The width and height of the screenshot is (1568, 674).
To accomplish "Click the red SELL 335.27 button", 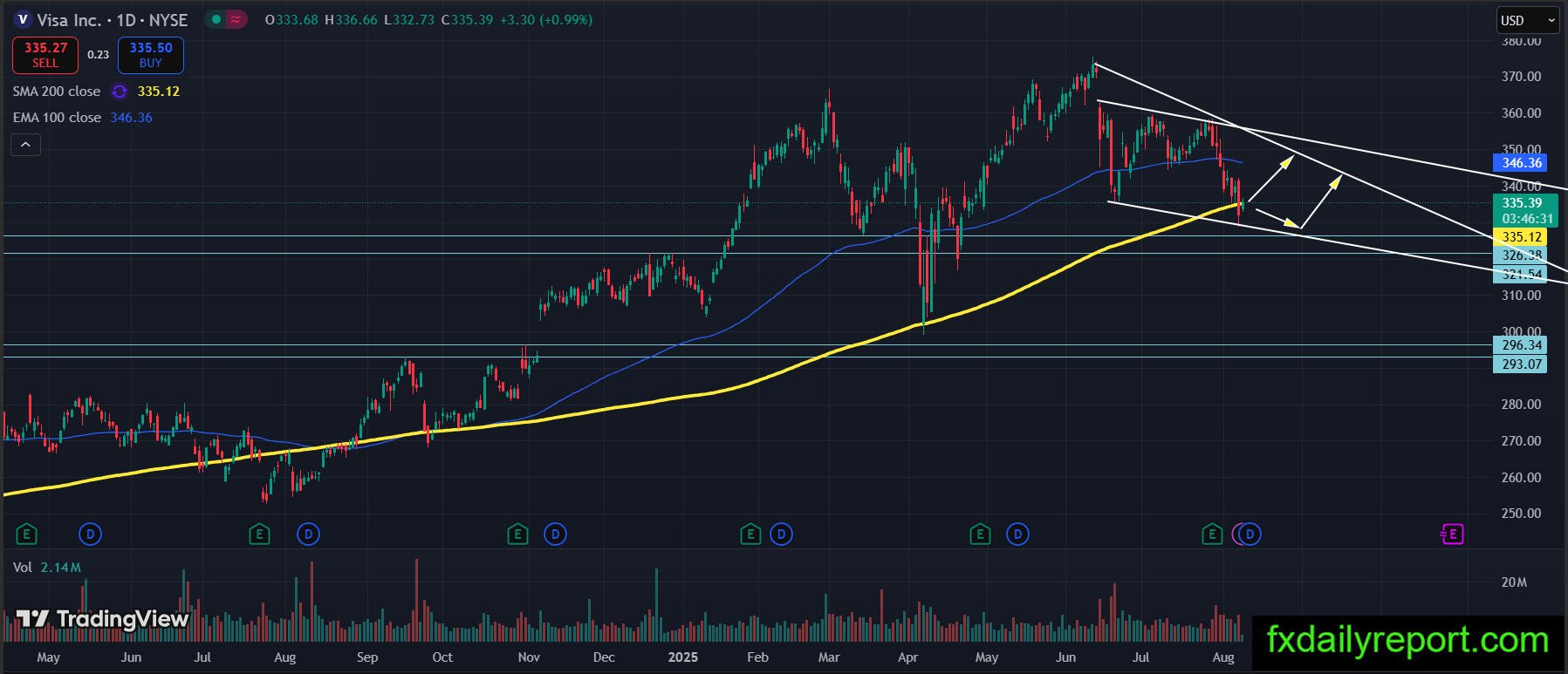I will click(x=45, y=55).
